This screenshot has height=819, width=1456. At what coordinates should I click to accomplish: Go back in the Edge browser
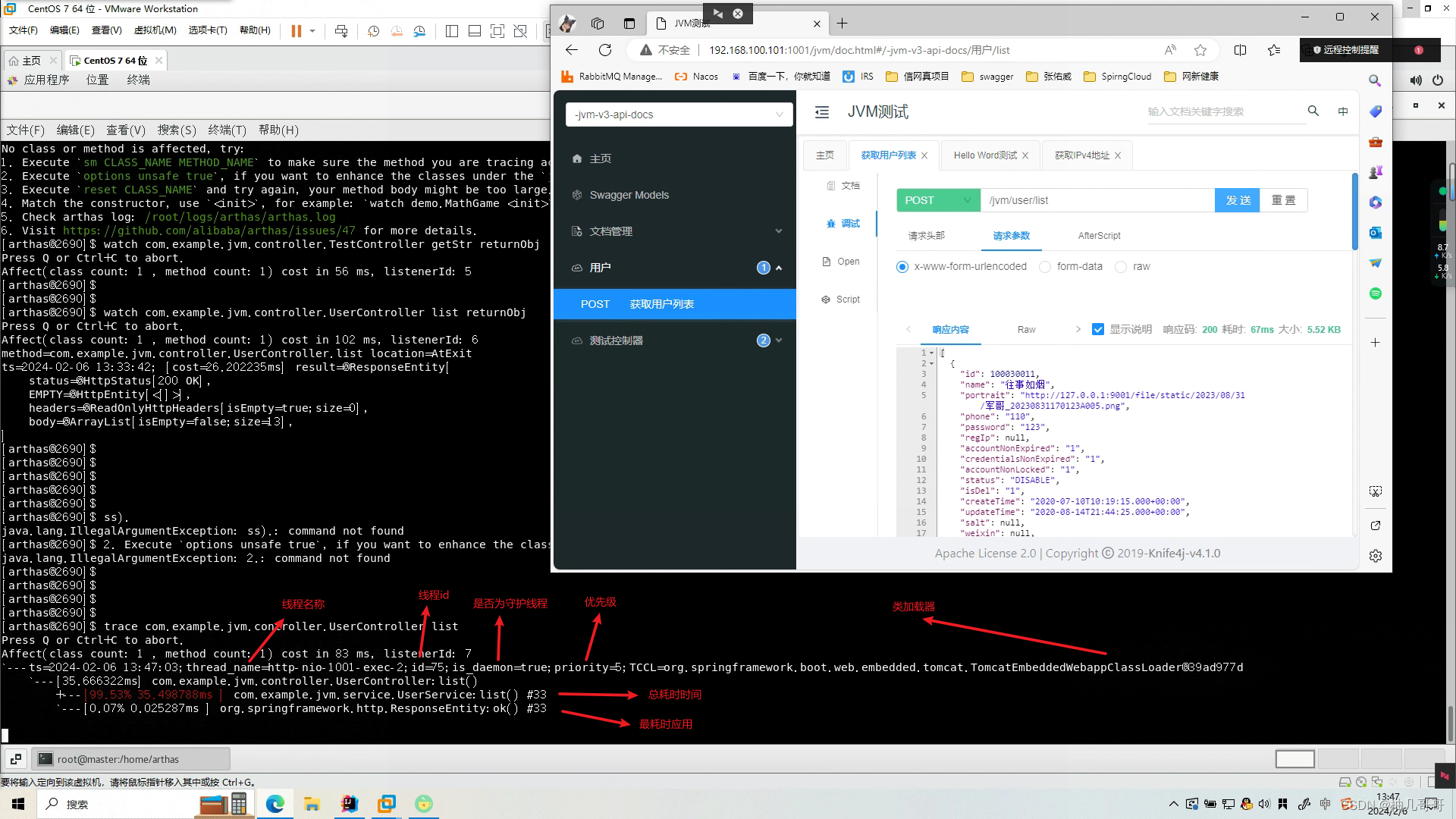[572, 50]
